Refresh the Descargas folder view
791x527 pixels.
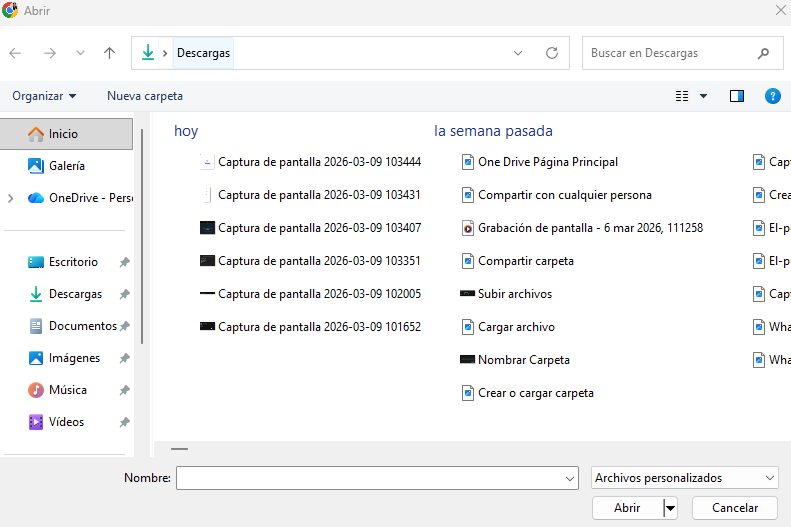click(551, 53)
